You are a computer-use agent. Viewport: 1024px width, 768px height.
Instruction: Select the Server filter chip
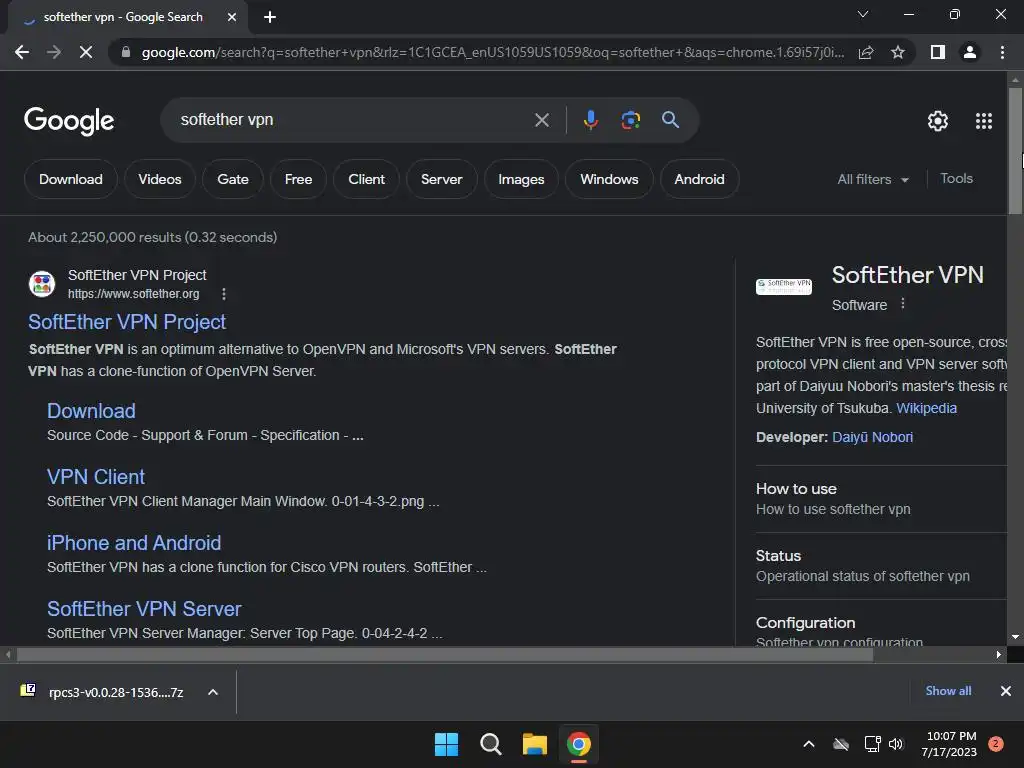click(441, 179)
